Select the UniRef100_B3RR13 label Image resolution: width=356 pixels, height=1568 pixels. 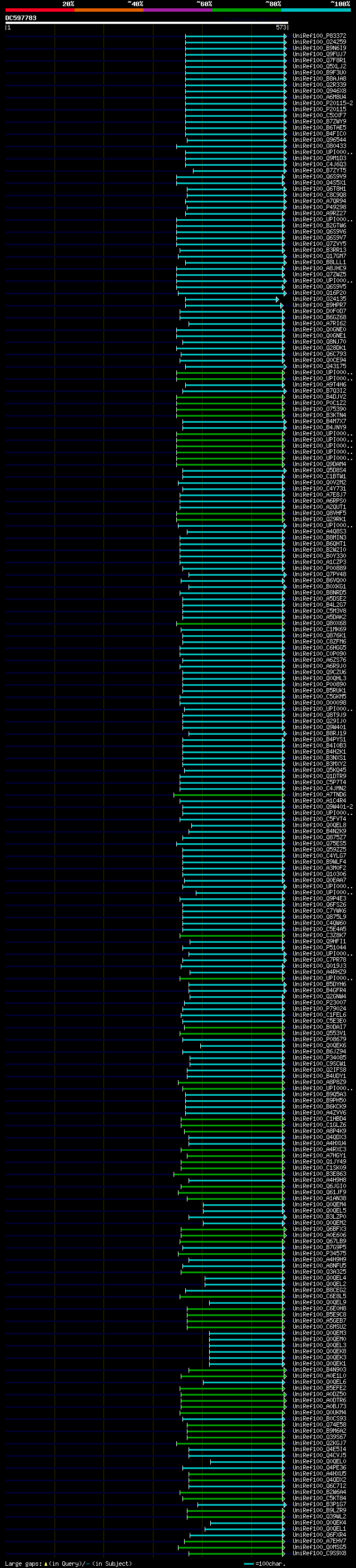coord(319,250)
